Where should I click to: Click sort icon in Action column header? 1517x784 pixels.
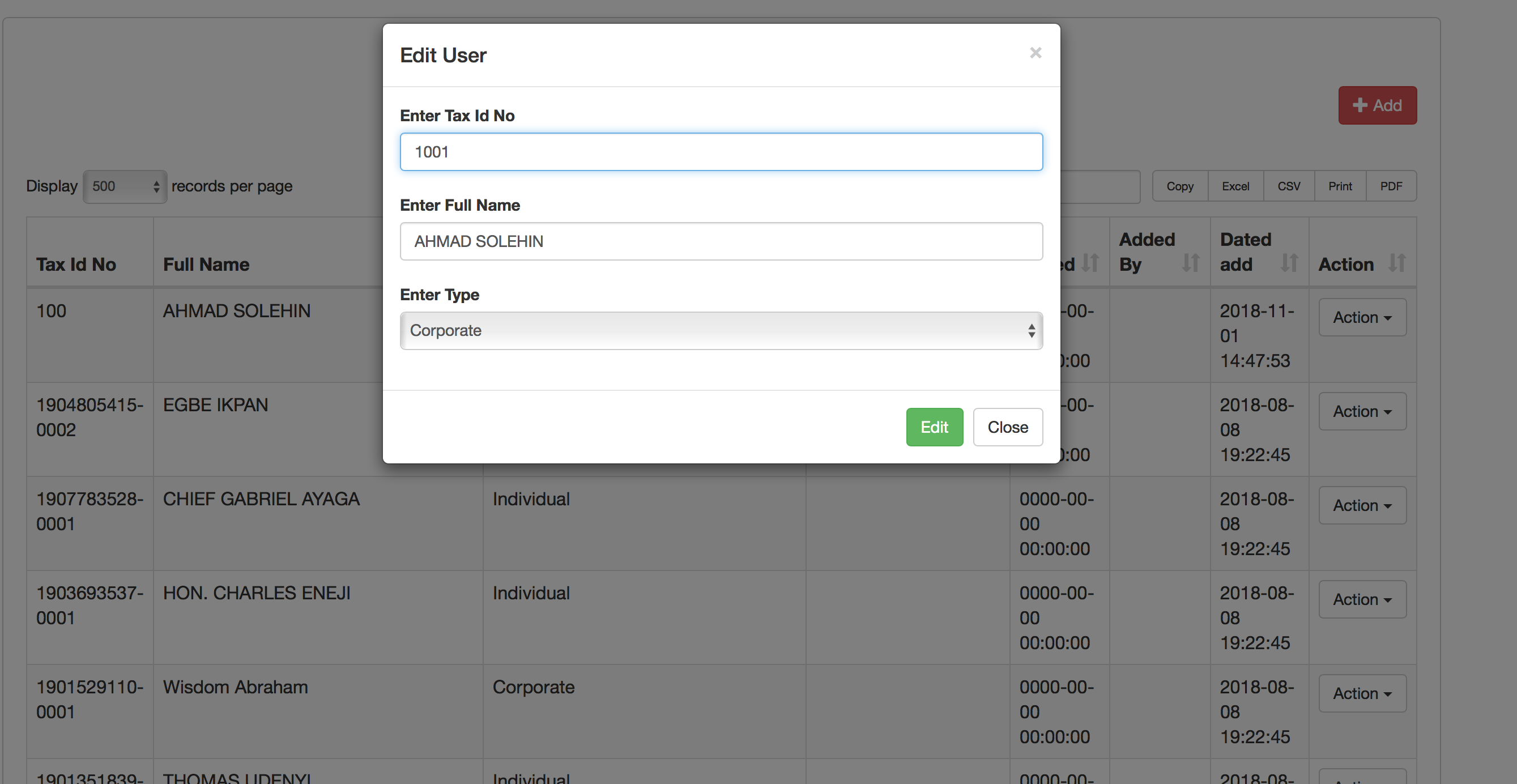click(x=1397, y=263)
